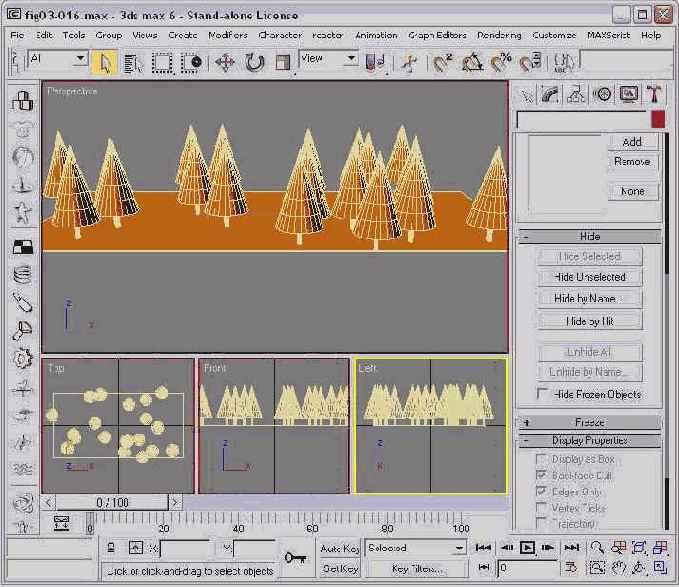Image resolution: width=679 pixels, height=587 pixels.
Task: Expand the Freeze rollout
Action: [589, 423]
